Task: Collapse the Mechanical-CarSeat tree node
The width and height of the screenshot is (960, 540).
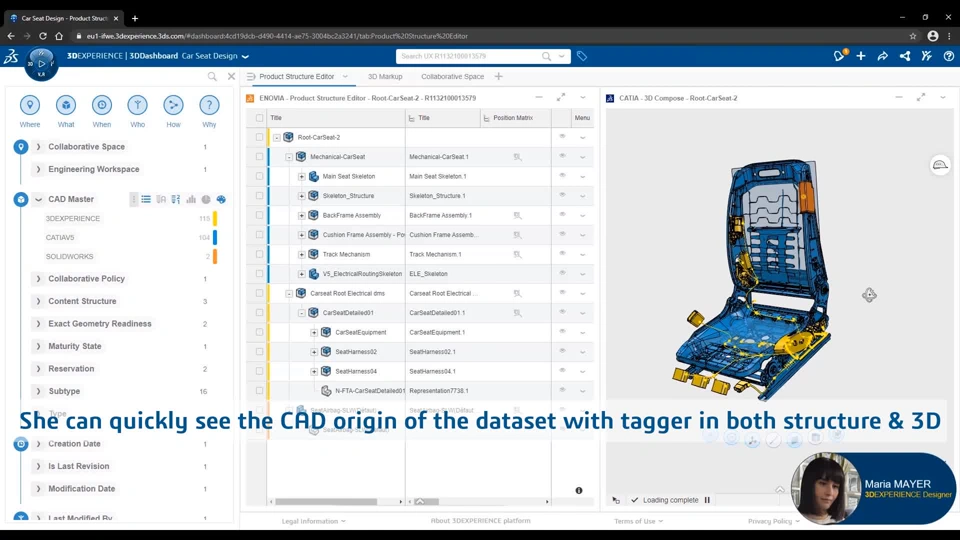Action: 289,157
